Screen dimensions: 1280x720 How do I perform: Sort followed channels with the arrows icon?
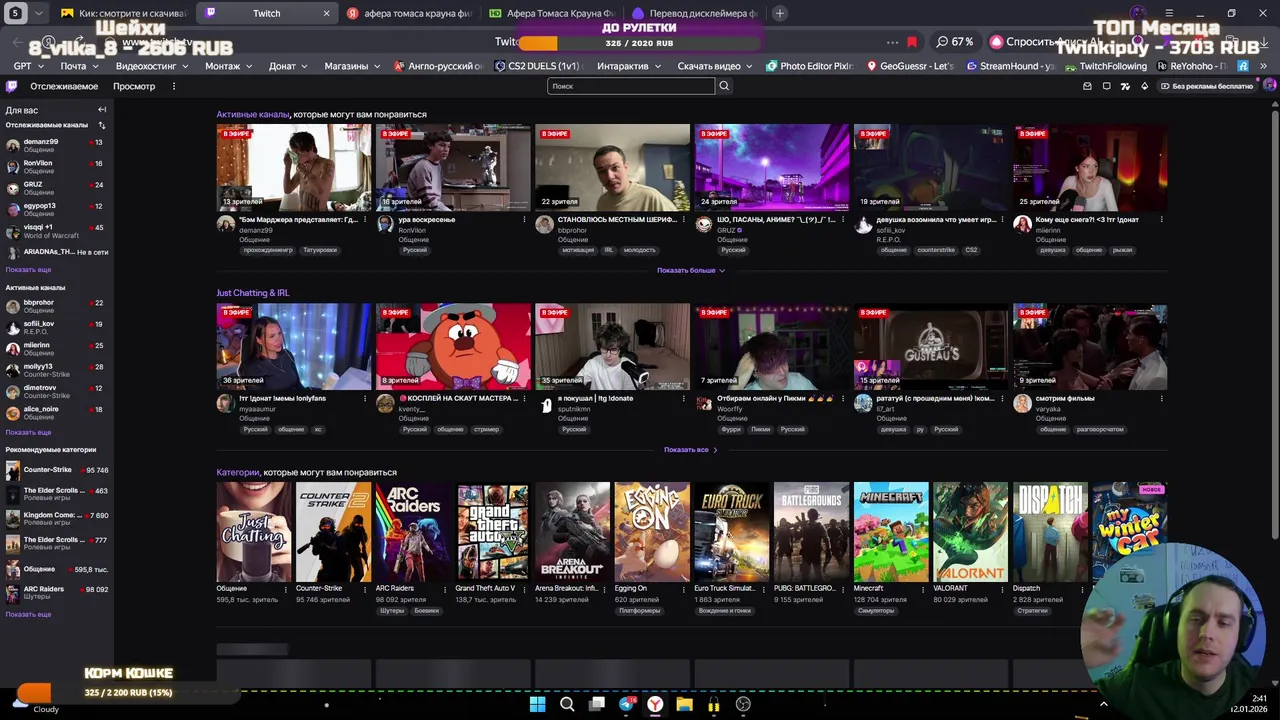tap(101, 125)
